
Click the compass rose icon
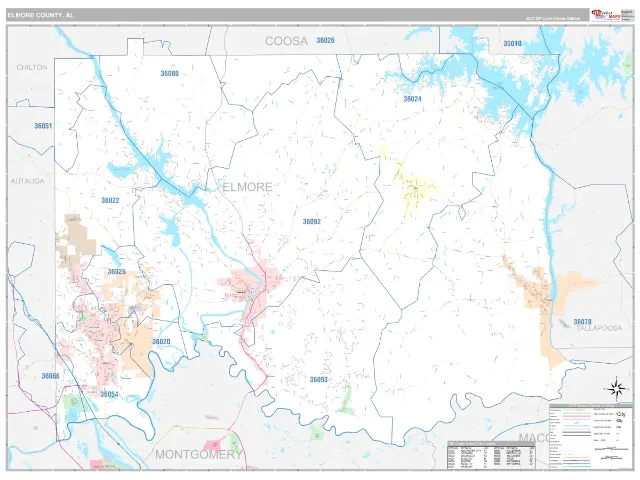(616, 389)
